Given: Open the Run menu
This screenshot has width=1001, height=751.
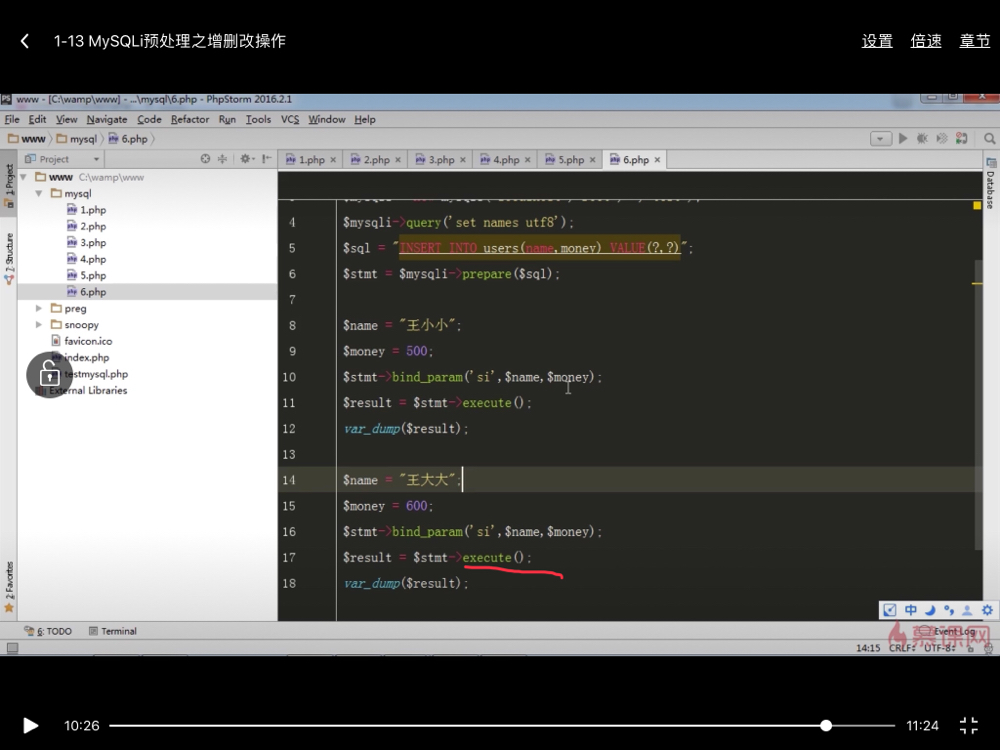Looking at the screenshot, I should coord(227,119).
